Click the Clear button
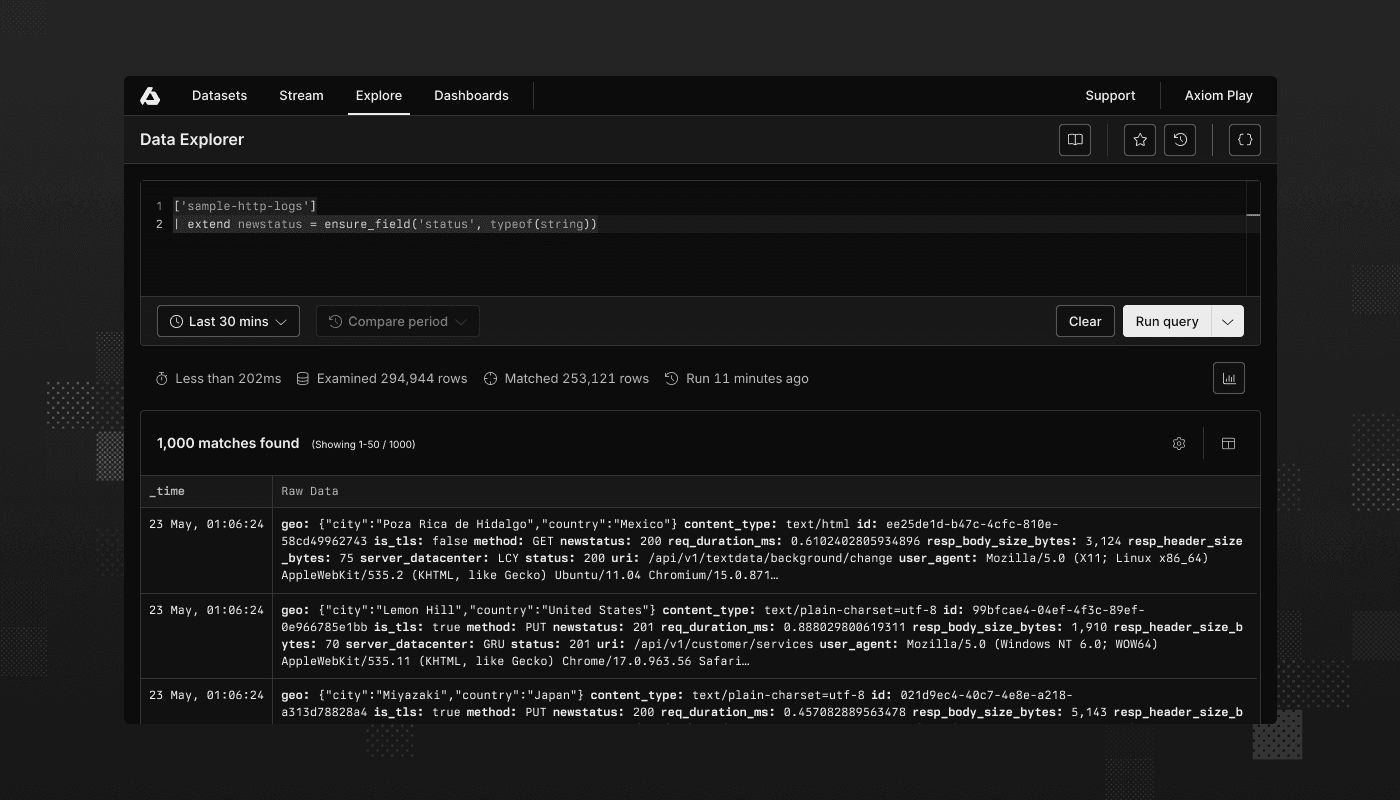This screenshot has width=1400, height=800. point(1085,321)
